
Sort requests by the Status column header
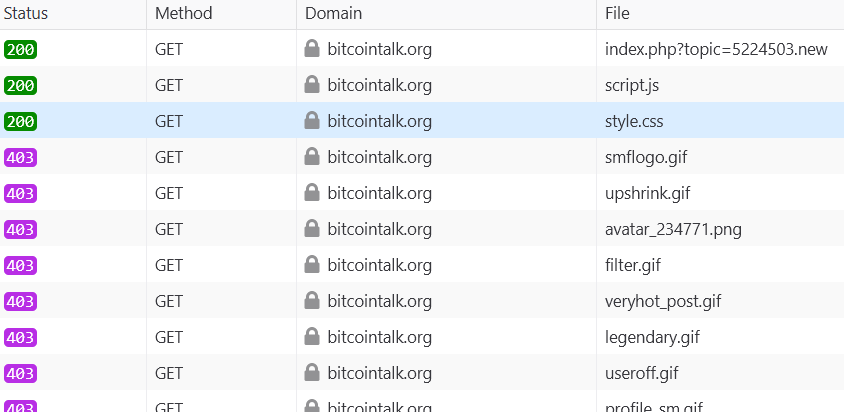(x=73, y=13)
